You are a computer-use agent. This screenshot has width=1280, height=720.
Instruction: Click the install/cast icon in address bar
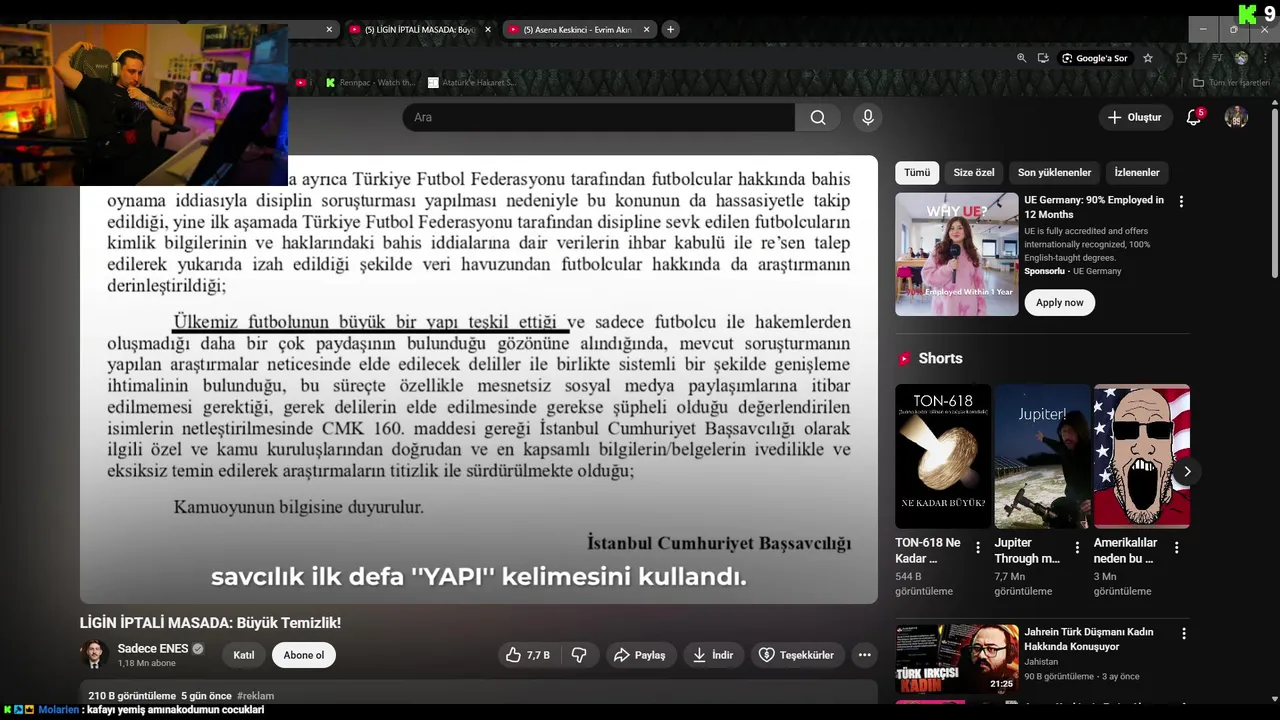pyautogui.click(x=1043, y=58)
